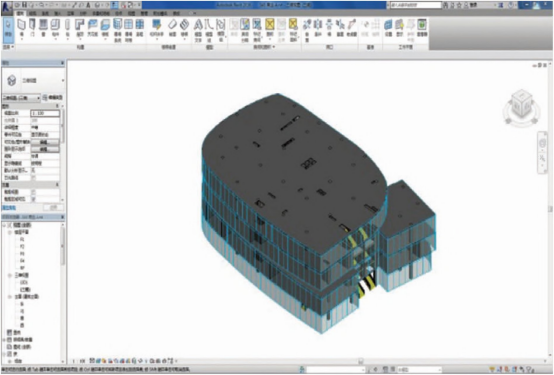554x375 pixels.
Task: Switch to the Annotate ribbon tab
Action: pos(71,13)
